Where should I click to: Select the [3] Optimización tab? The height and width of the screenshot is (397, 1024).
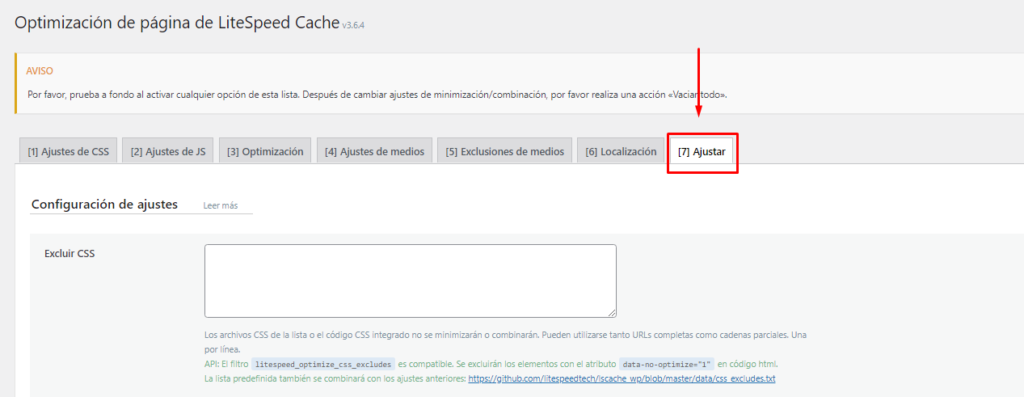[265, 151]
